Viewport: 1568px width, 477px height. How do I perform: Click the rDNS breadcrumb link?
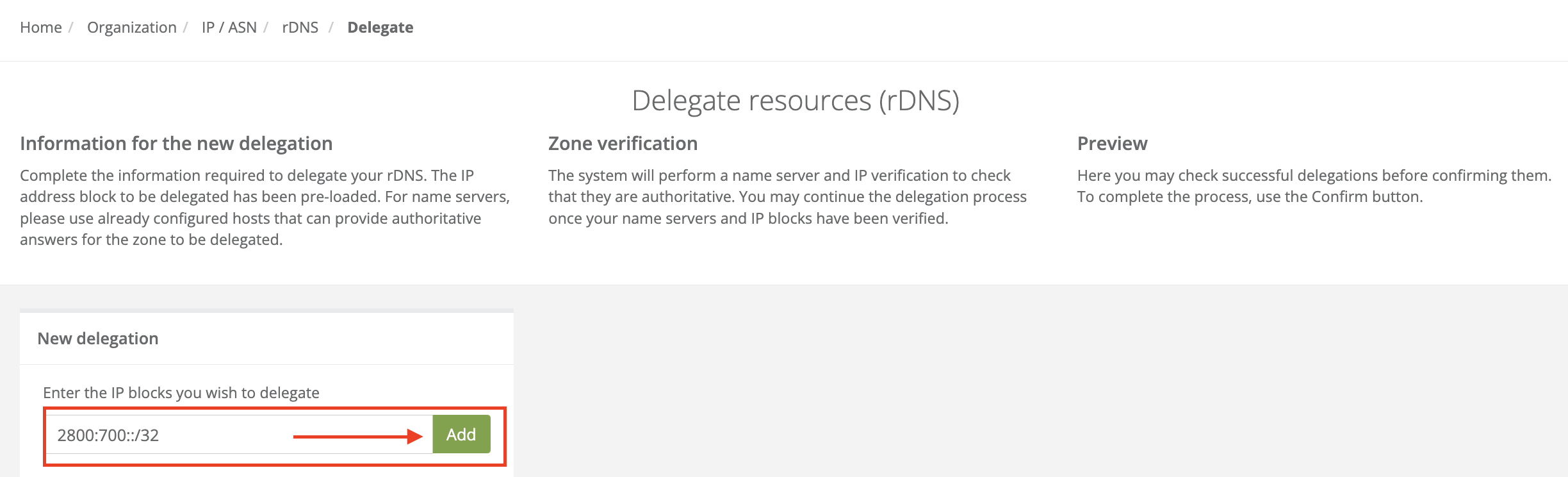[x=300, y=28]
